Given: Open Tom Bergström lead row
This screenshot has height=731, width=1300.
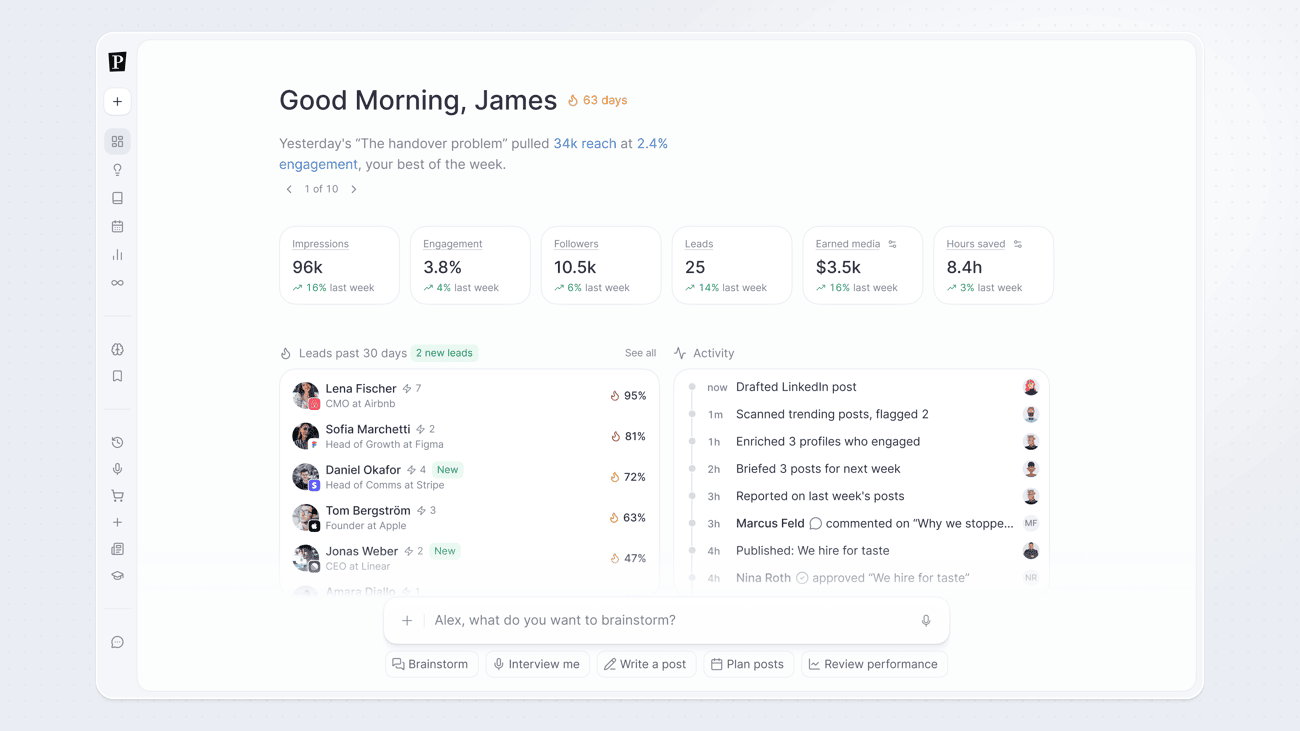Looking at the screenshot, I should click(x=469, y=518).
